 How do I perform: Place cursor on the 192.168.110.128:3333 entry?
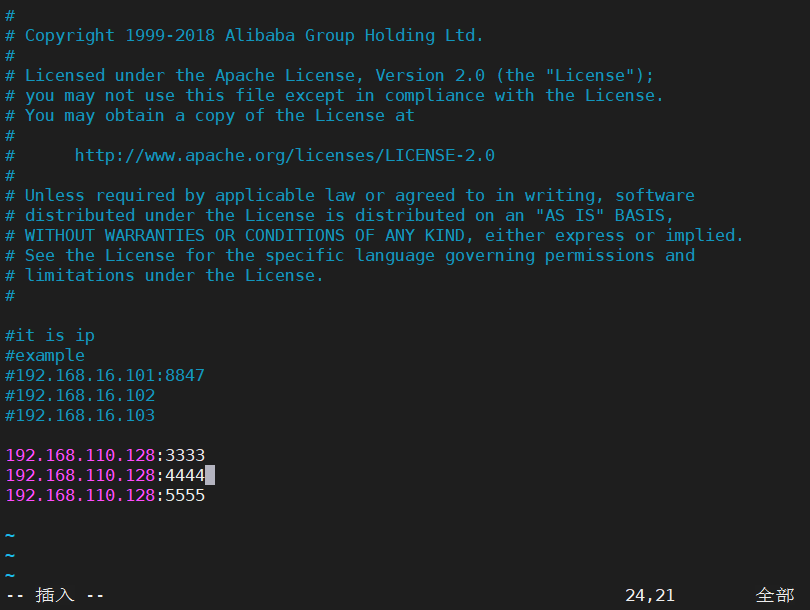[x=105, y=455]
